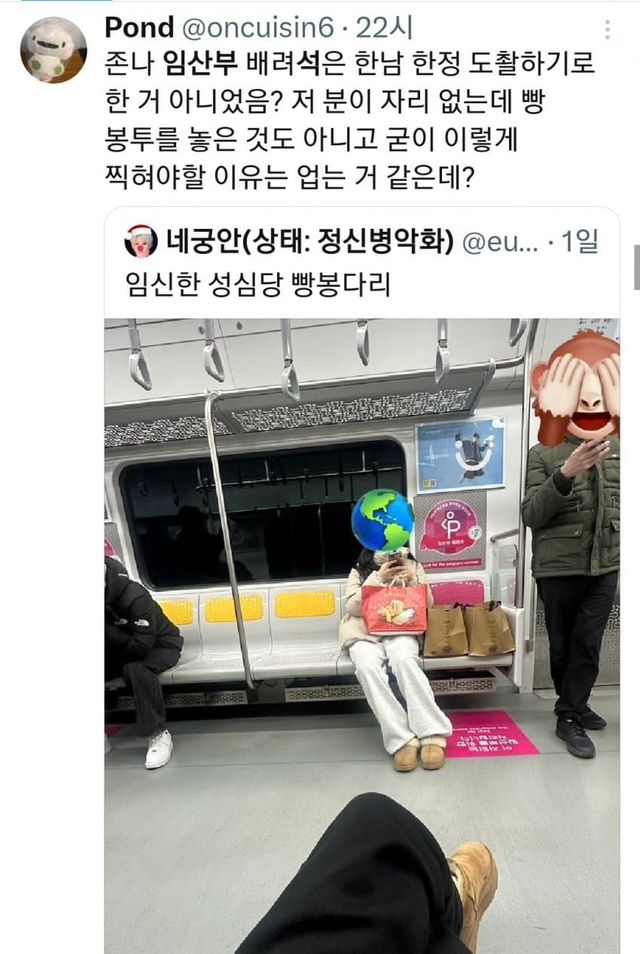This screenshot has width=640, height=954.
Task: Open the three-dot more options menu
Action: point(607,29)
